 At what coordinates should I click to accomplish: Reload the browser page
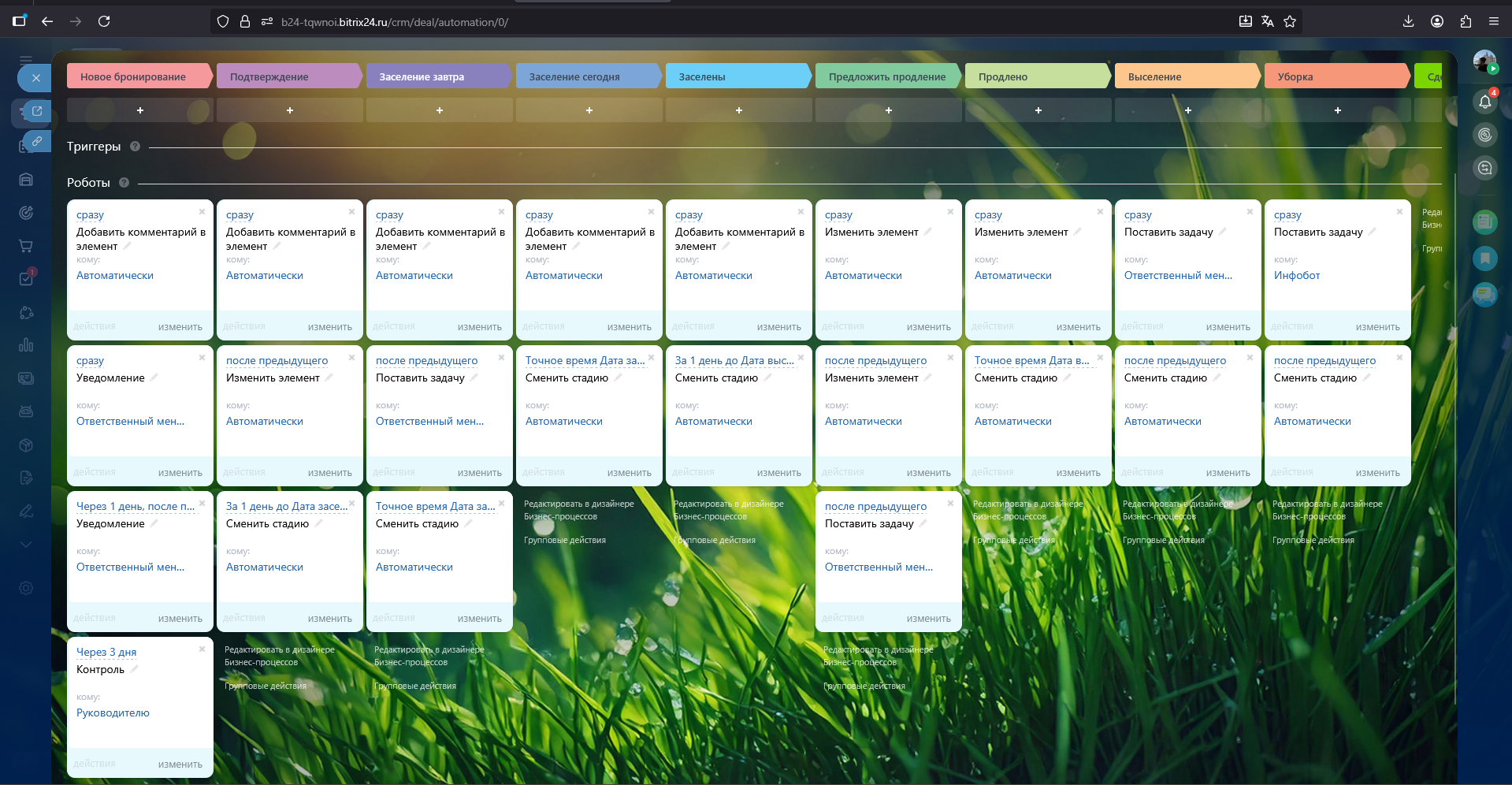pyautogui.click(x=104, y=21)
